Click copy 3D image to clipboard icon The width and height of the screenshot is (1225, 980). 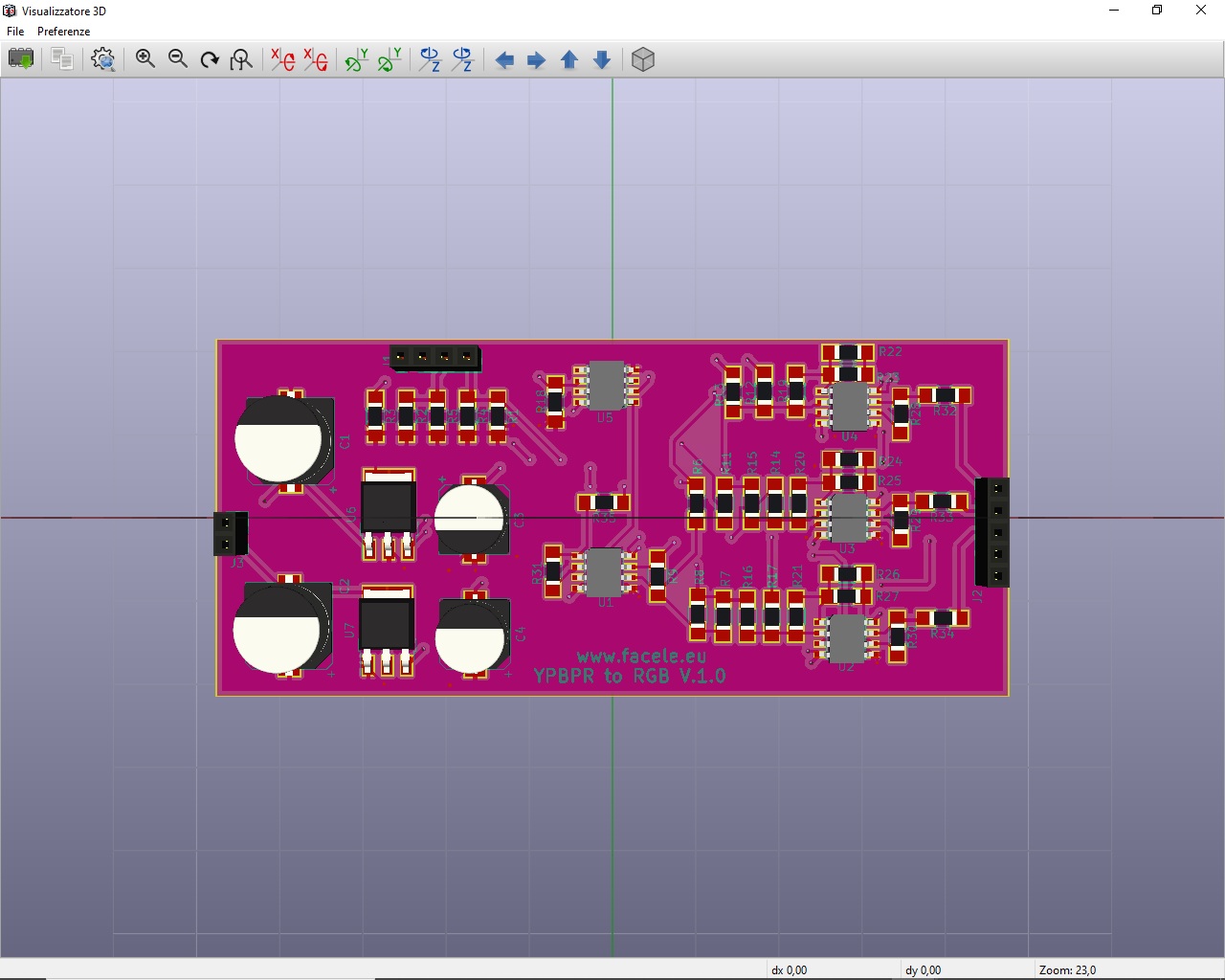[62, 59]
